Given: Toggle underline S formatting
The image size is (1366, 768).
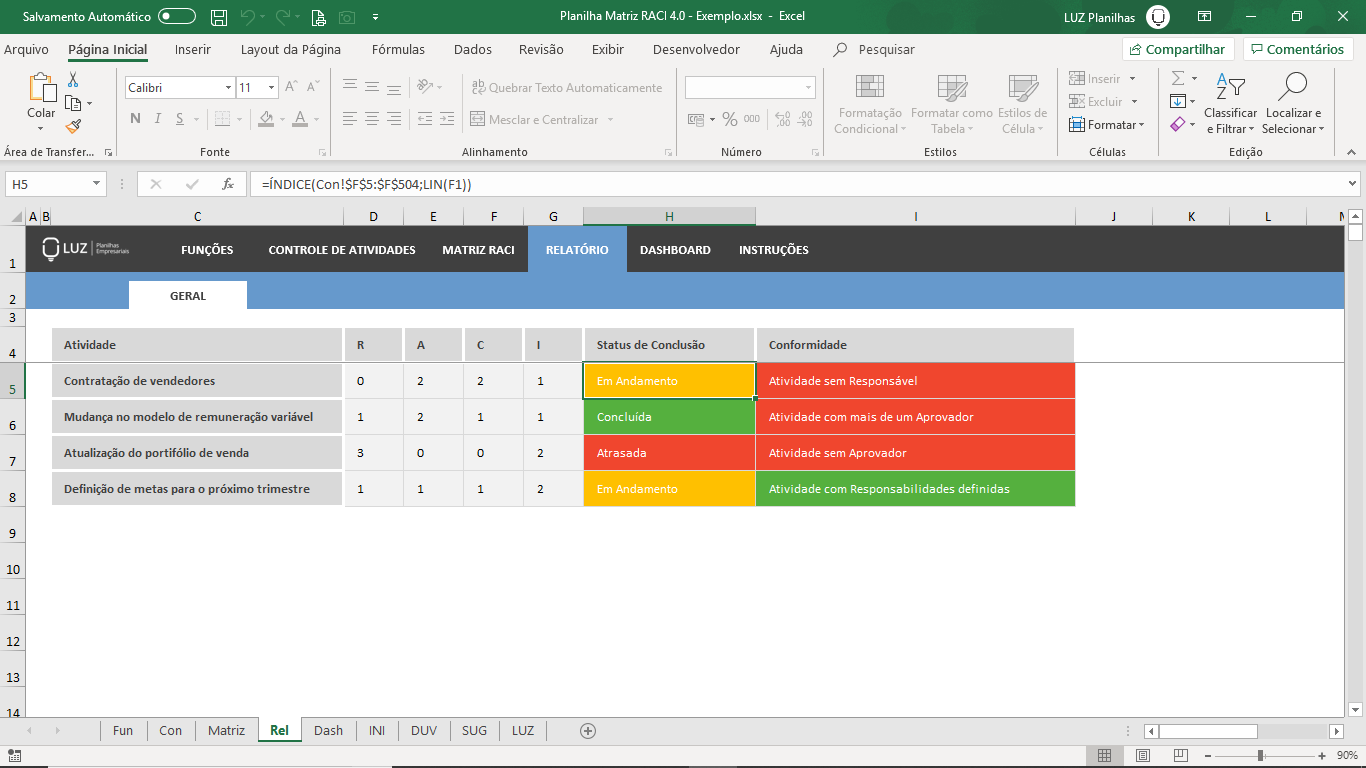Looking at the screenshot, I should point(180,119).
